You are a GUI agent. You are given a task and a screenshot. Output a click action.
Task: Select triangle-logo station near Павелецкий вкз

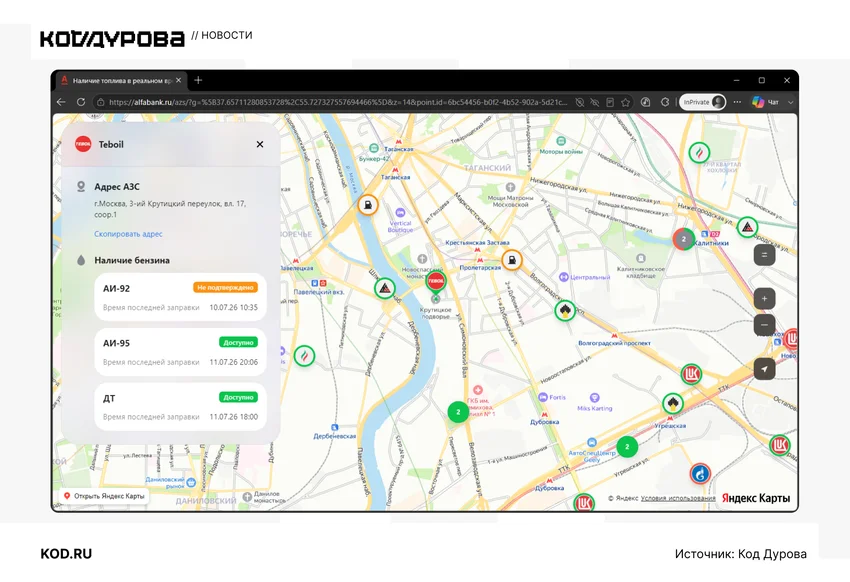click(x=385, y=288)
